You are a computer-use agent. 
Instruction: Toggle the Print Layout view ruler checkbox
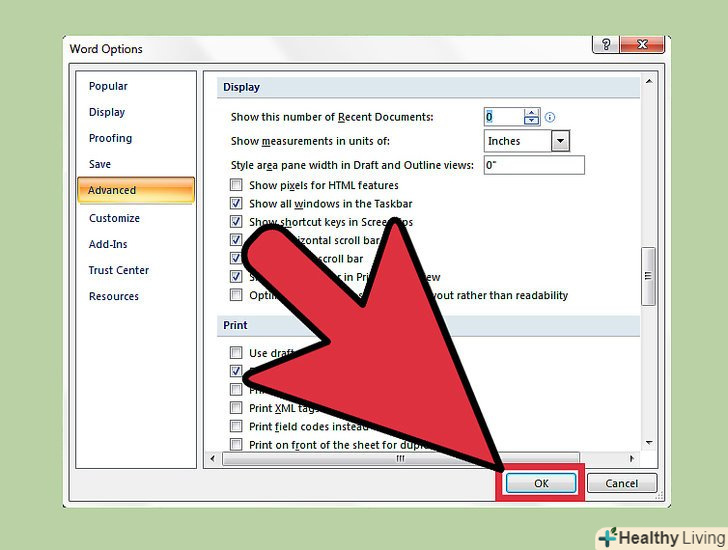pos(236,277)
